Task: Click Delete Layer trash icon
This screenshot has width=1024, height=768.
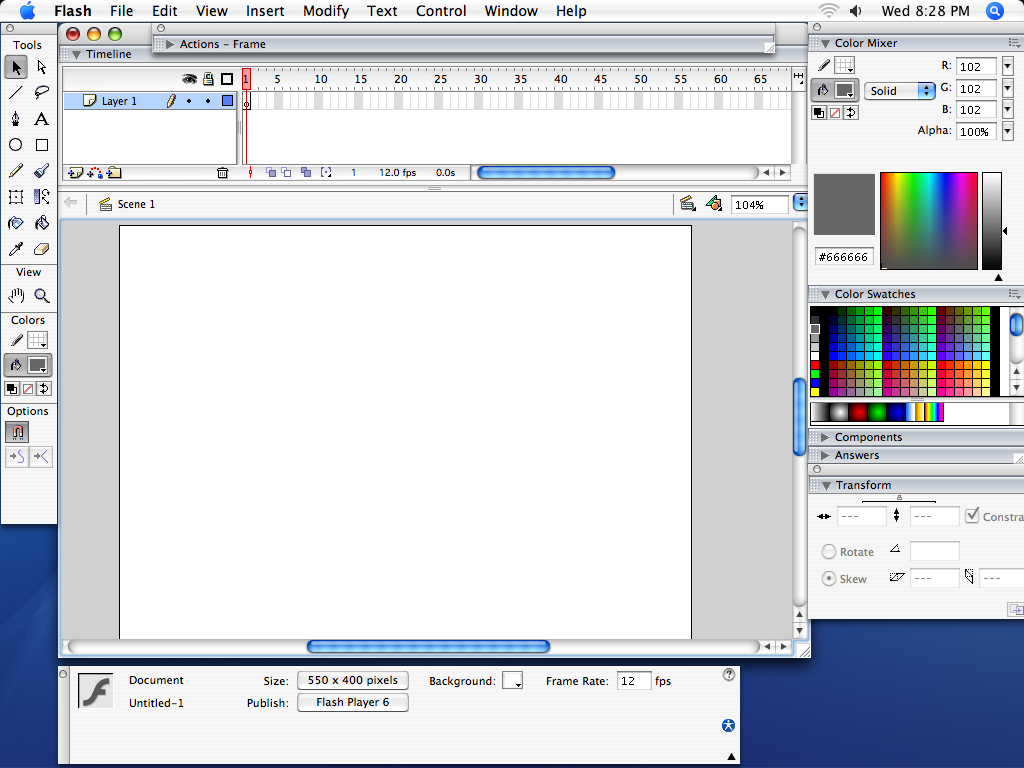Action: point(223,172)
